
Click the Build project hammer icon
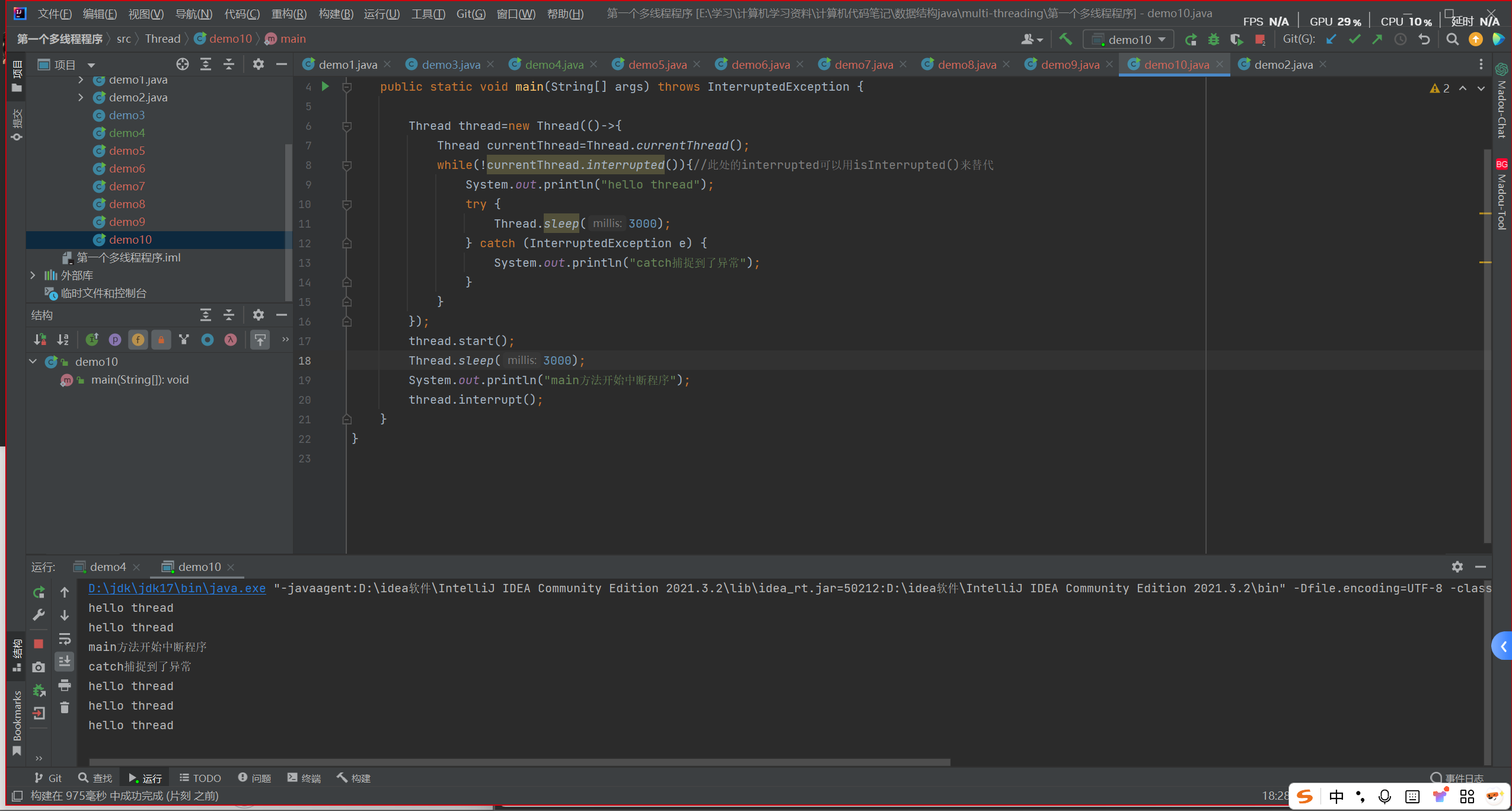click(1066, 39)
